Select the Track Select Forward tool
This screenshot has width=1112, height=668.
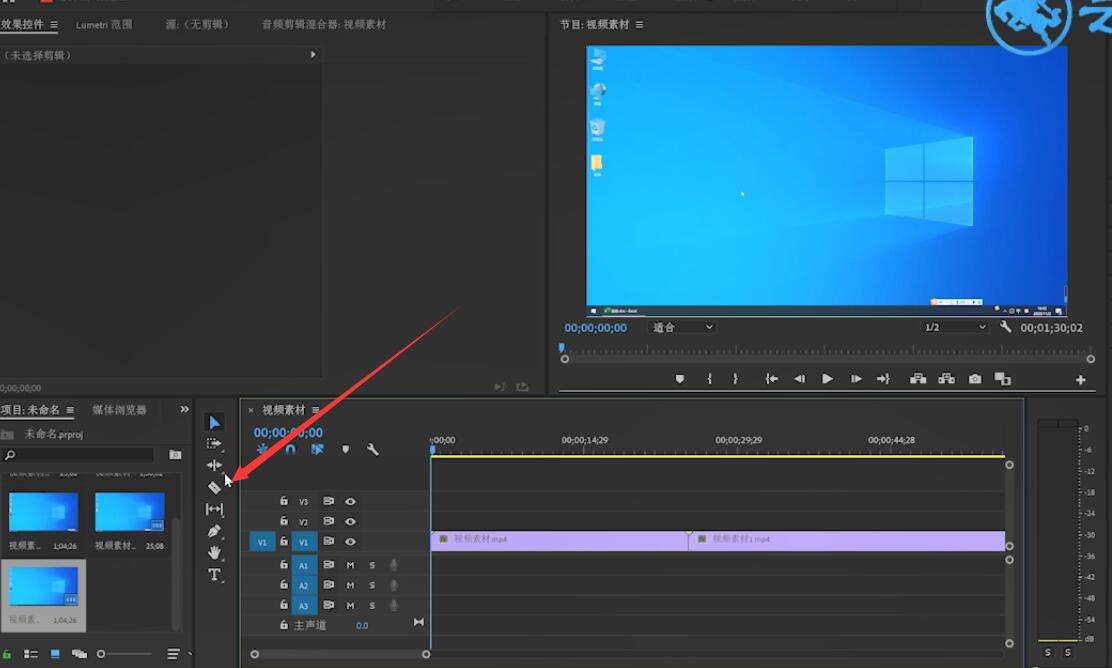(213, 444)
